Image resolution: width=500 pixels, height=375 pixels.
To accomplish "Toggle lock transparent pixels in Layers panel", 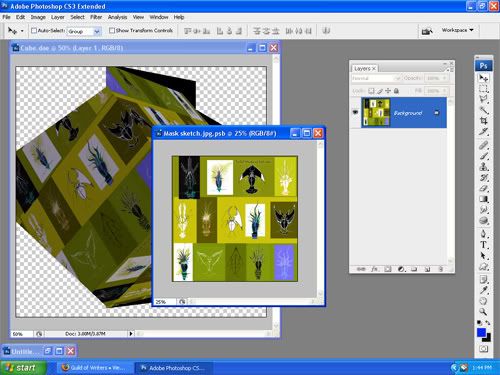I will (x=371, y=91).
